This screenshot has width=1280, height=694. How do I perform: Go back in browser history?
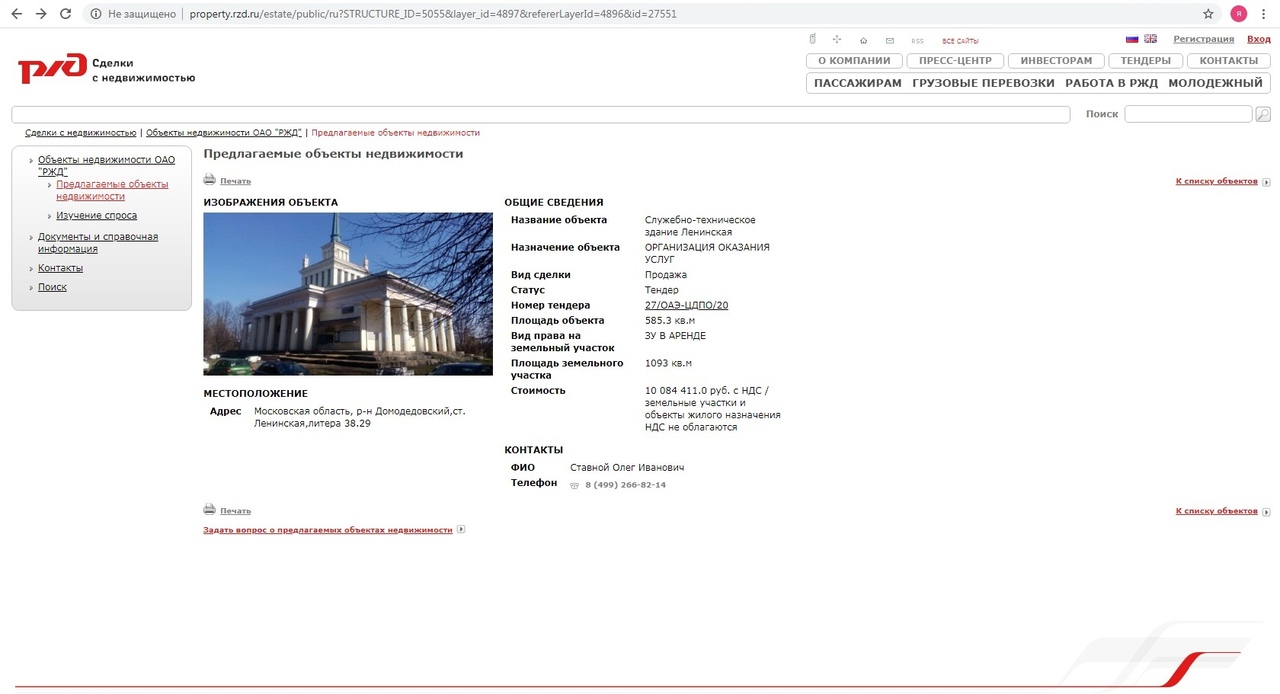16,14
